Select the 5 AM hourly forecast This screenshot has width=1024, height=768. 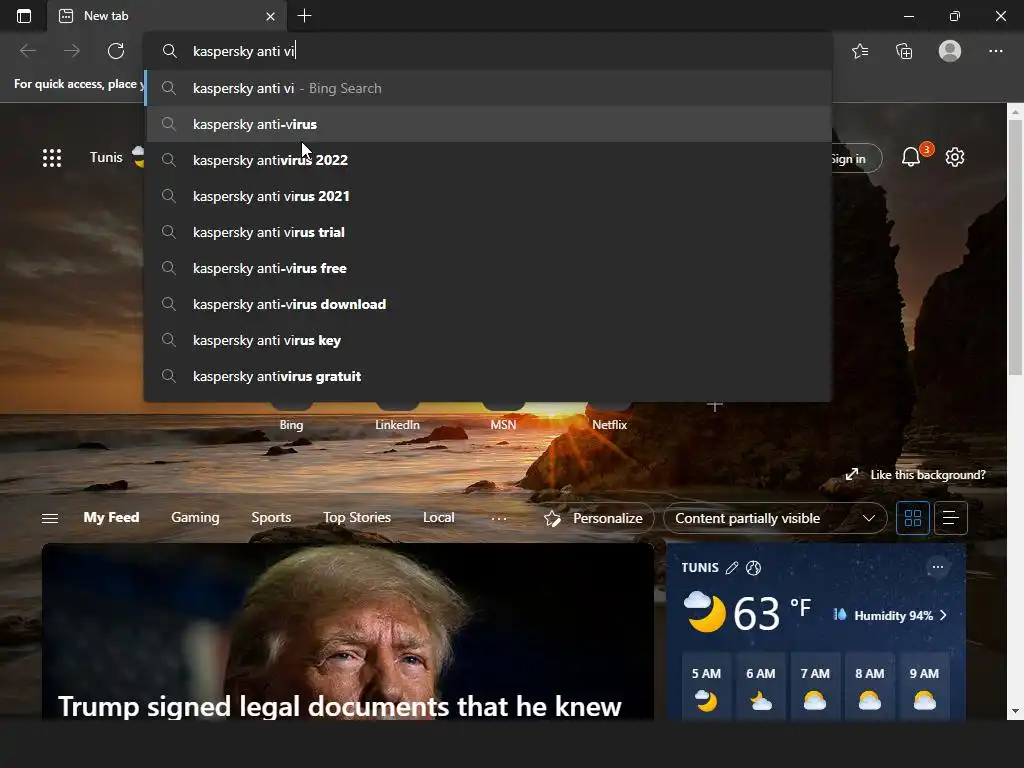pyautogui.click(x=706, y=686)
